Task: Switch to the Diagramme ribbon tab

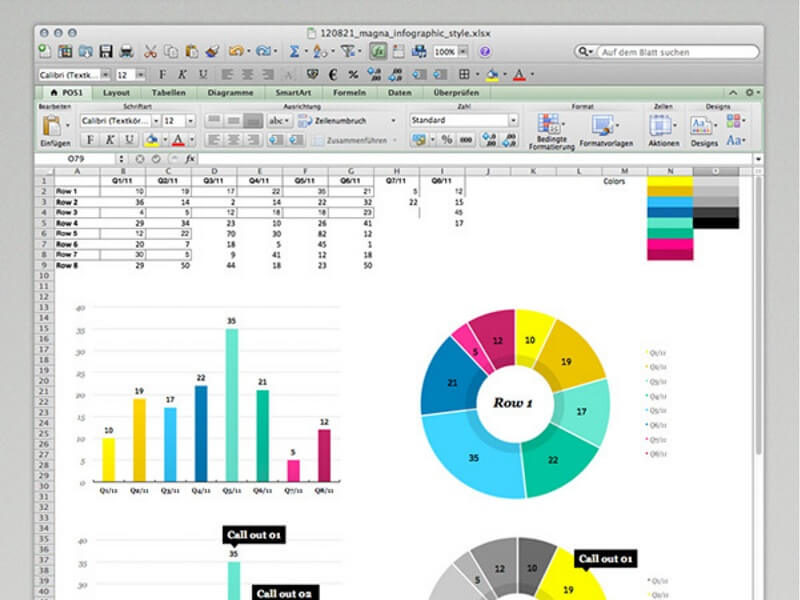Action: [x=230, y=92]
